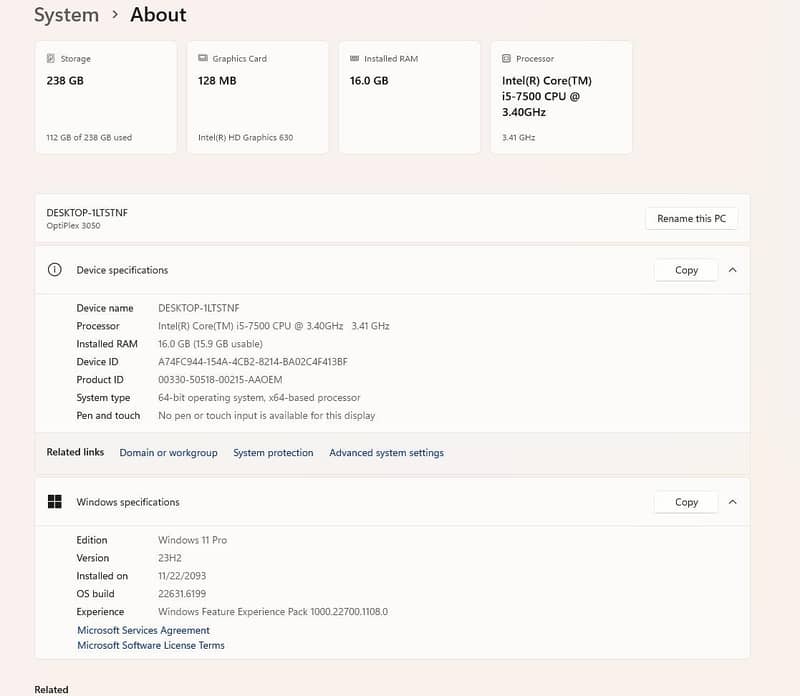Click the 112 GB of 238 GB used text
800x696 pixels.
pos(89,137)
